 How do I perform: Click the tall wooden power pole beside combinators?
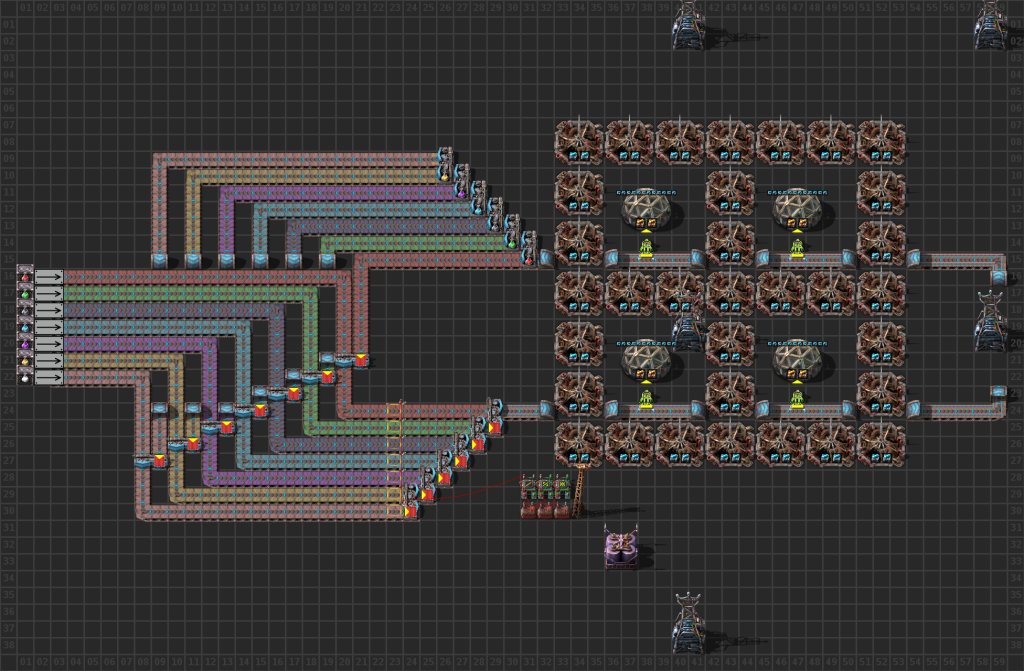579,491
